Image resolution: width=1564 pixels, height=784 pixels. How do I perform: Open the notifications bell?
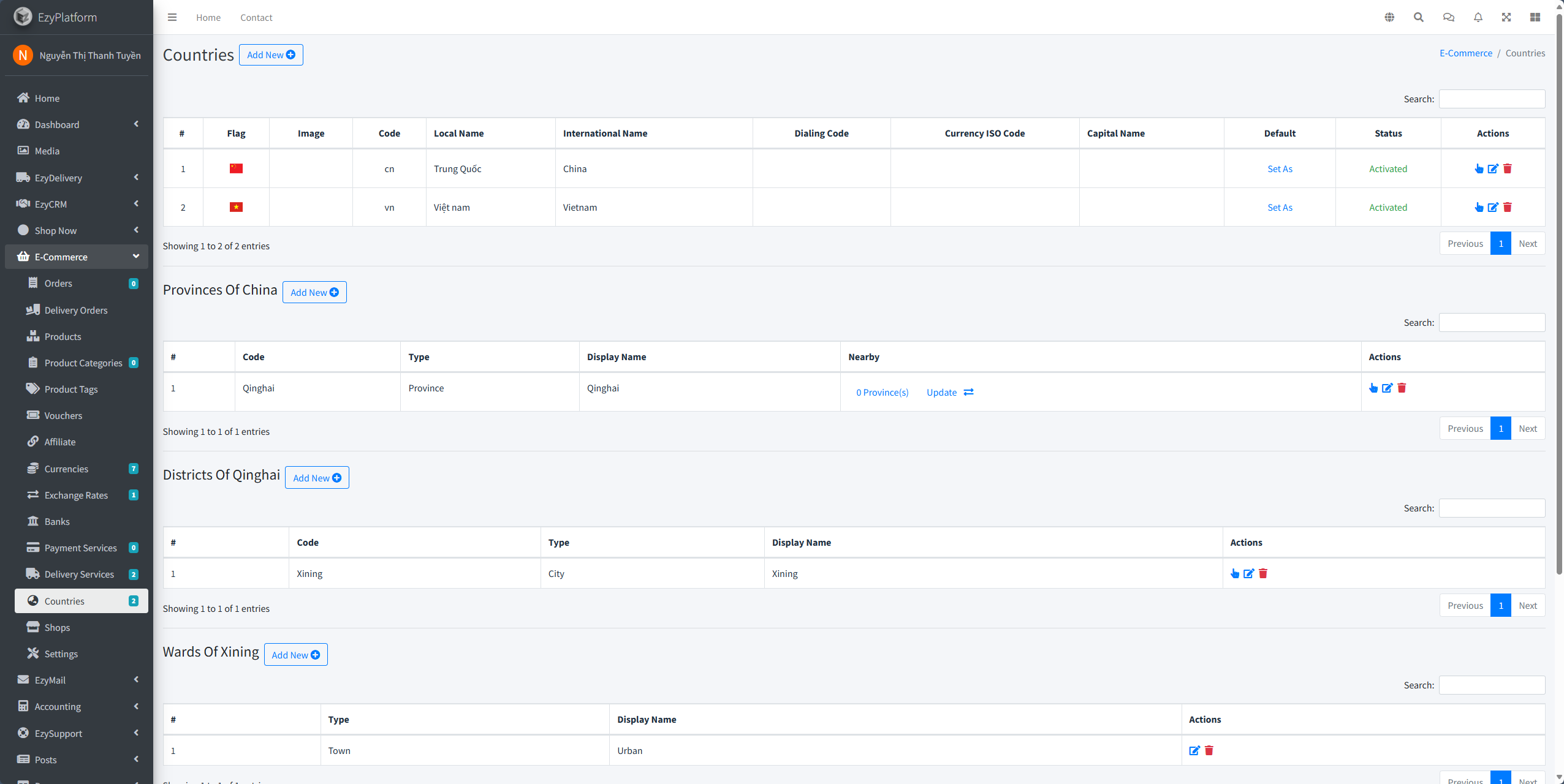[x=1478, y=17]
